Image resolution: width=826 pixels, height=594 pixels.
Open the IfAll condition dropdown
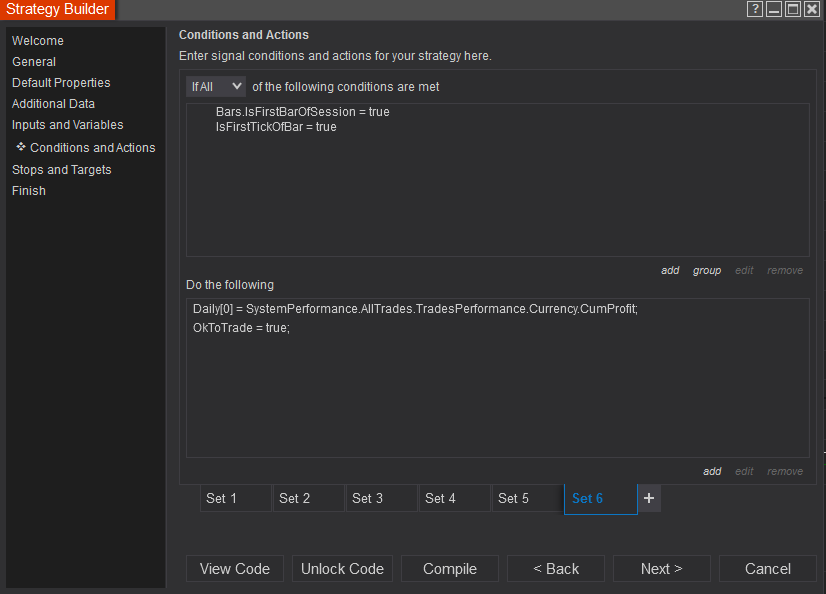(215, 87)
